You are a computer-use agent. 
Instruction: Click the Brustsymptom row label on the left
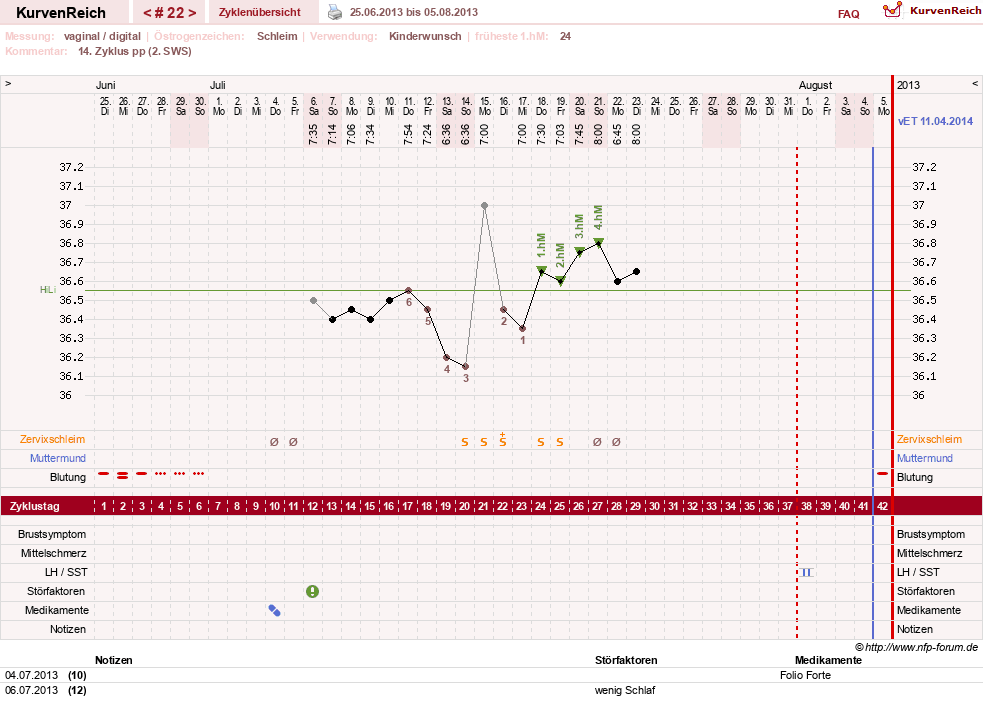coord(52,534)
